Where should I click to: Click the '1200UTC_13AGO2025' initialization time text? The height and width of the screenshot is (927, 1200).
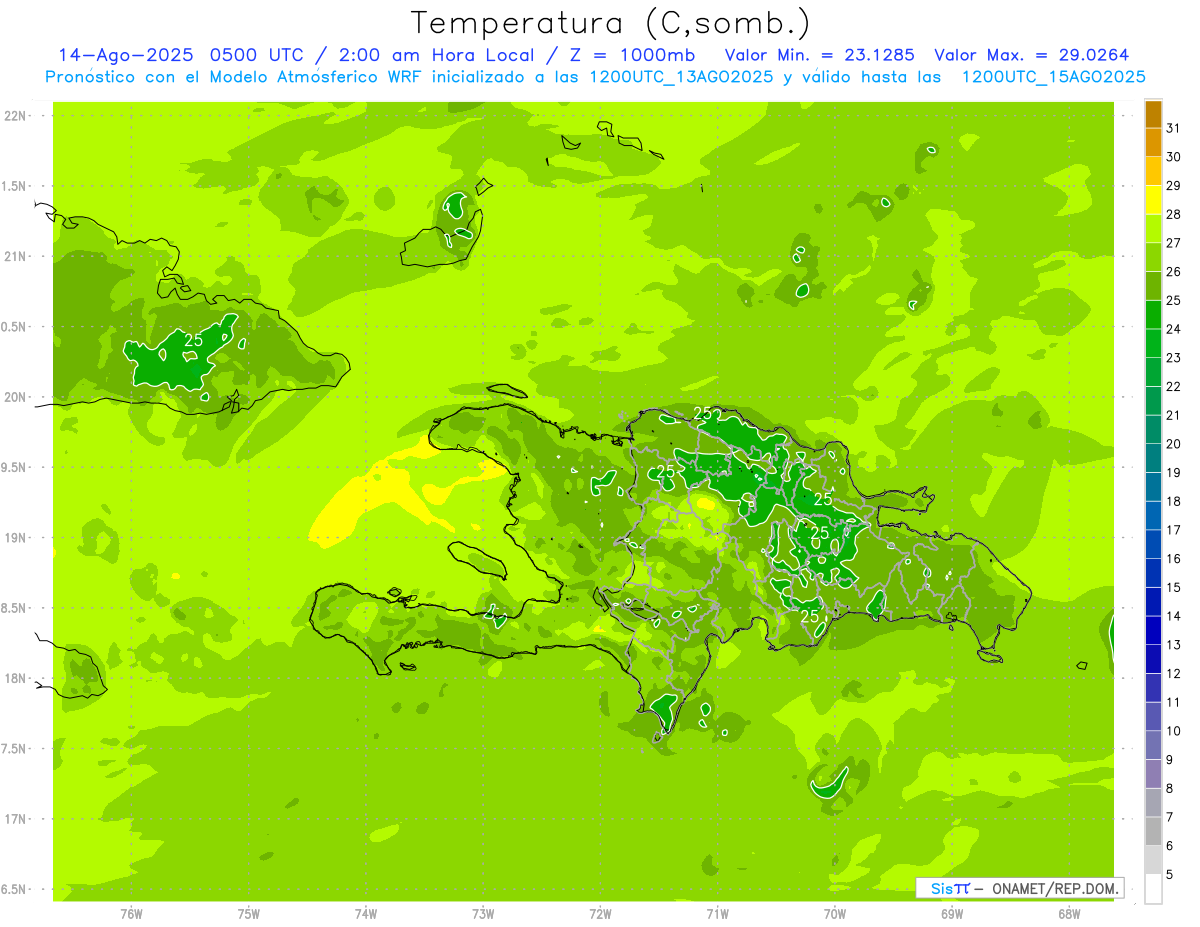pyautogui.click(x=681, y=77)
